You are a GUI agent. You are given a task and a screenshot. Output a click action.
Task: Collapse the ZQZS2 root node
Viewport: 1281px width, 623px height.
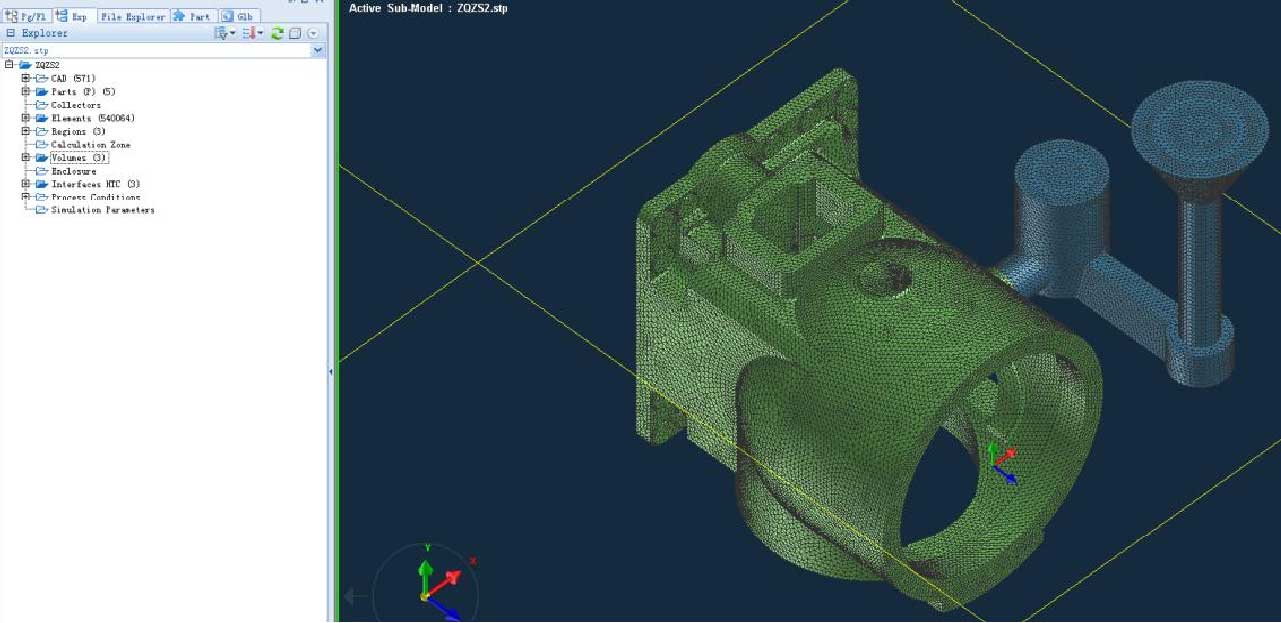[9, 63]
